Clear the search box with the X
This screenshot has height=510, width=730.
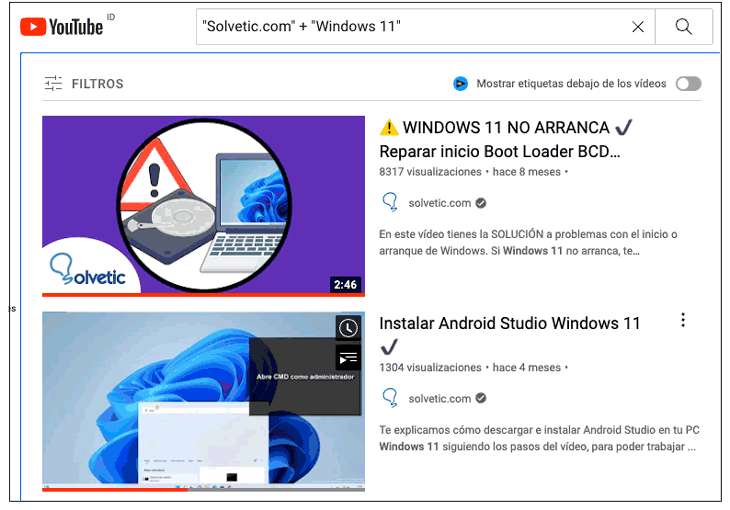tap(638, 27)
